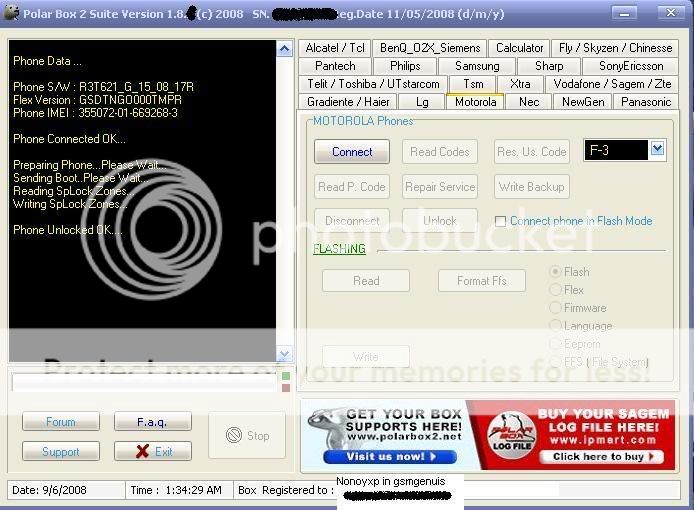This screenshot has height=510, width=694.
Task: Open the Fly / Skyzen / Chinesse tab
Action: tap(615, 48)
